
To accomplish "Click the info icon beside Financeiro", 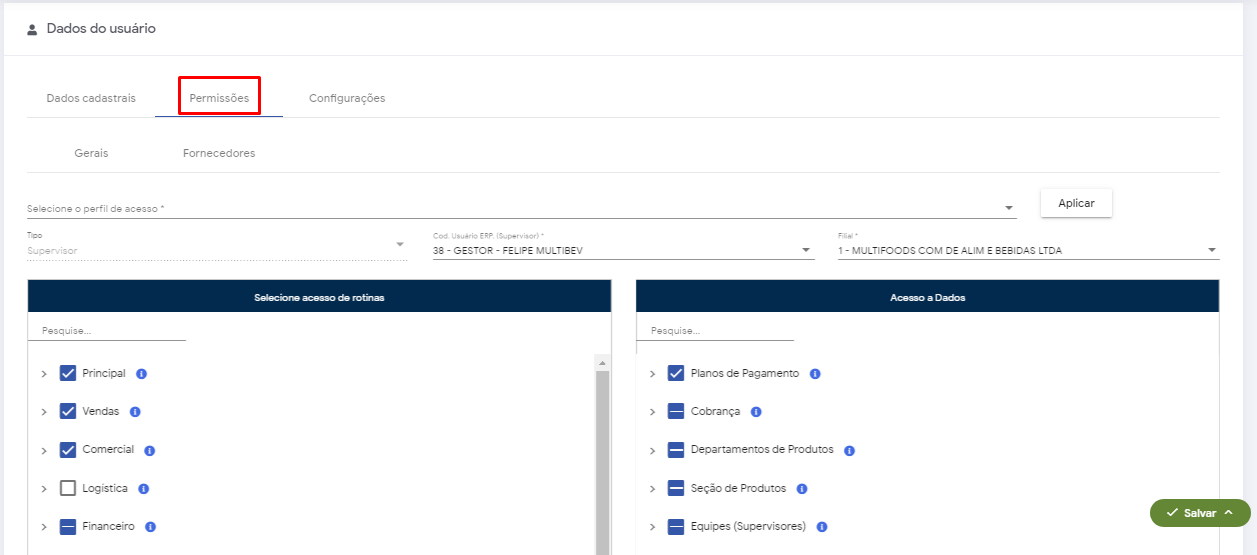I will 150,527.
